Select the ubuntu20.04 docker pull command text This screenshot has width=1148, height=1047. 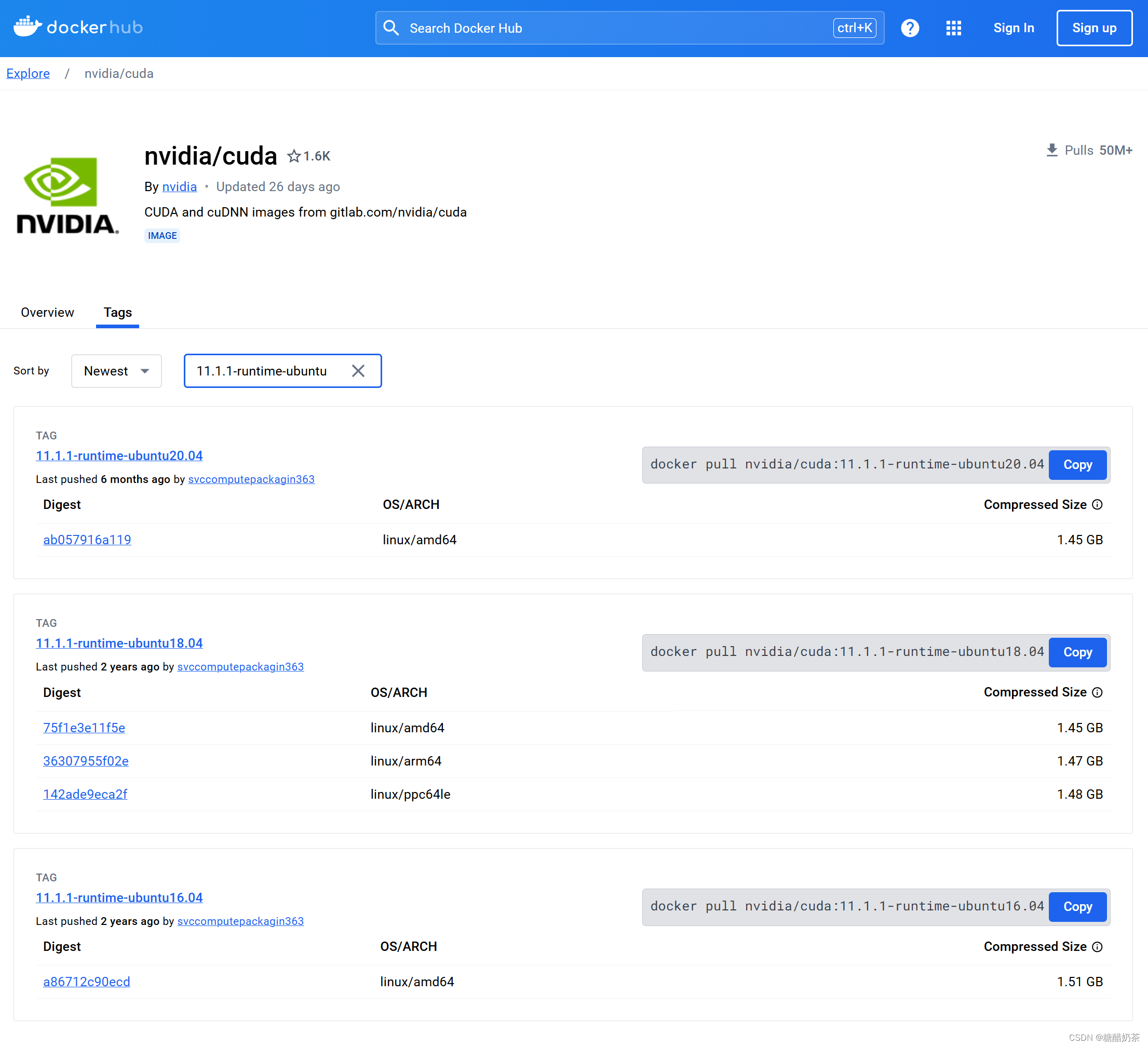[847, 464]
